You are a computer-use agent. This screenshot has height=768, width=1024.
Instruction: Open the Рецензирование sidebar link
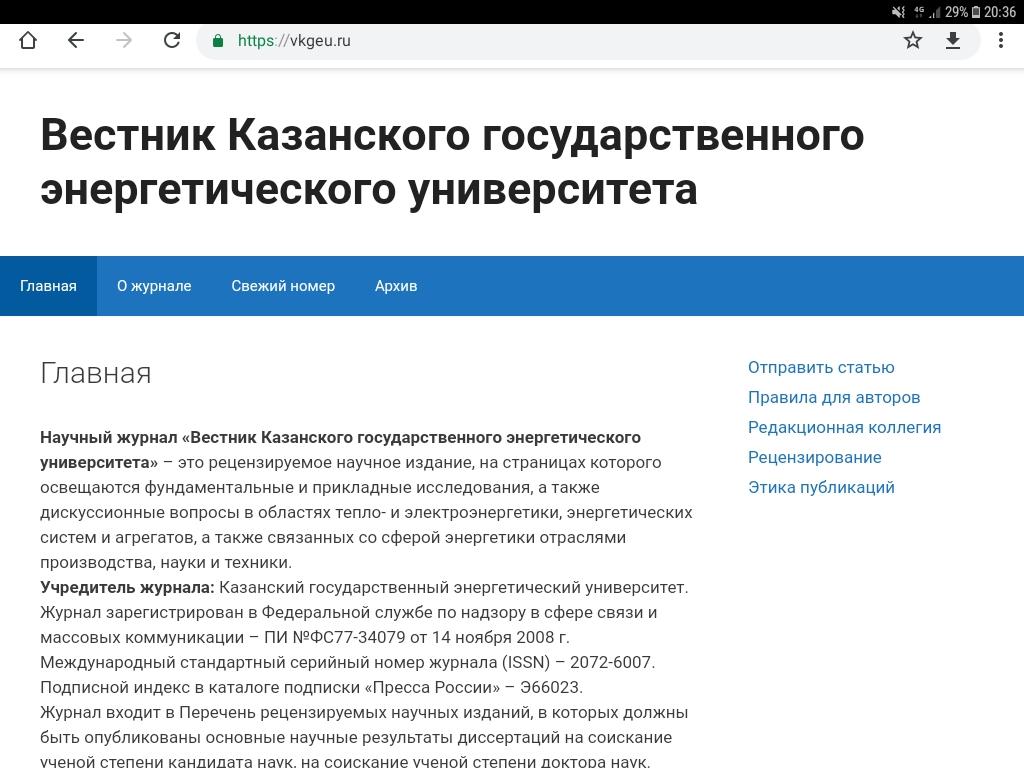coord(814,457)
